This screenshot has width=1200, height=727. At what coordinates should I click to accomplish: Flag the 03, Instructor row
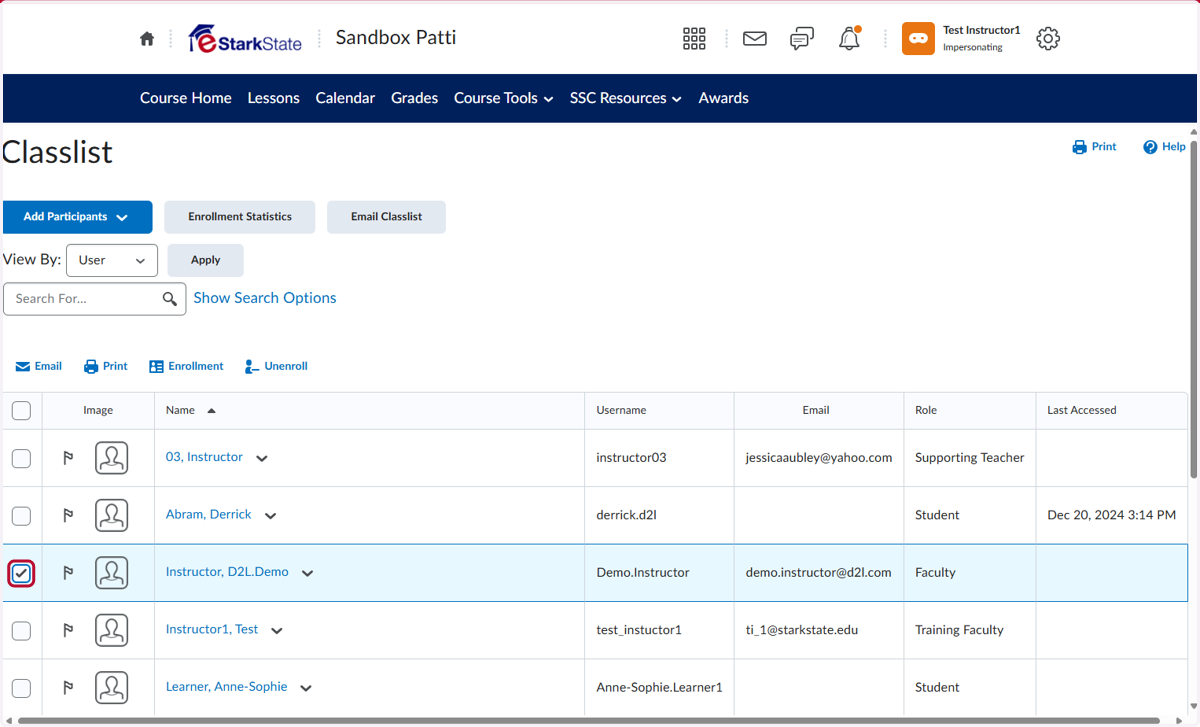69,458
